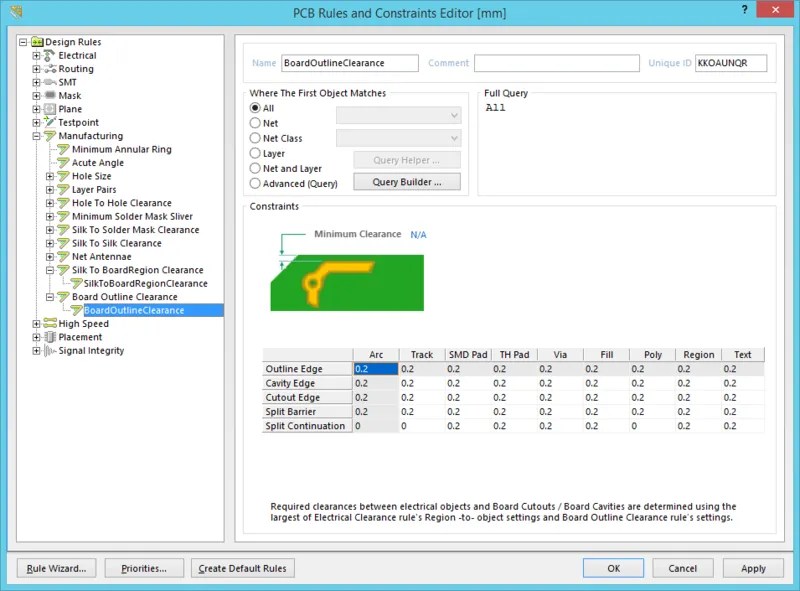800x591 pixels.
Task: Select the Advanced (Query) radio button
Action: coord(255,183)
